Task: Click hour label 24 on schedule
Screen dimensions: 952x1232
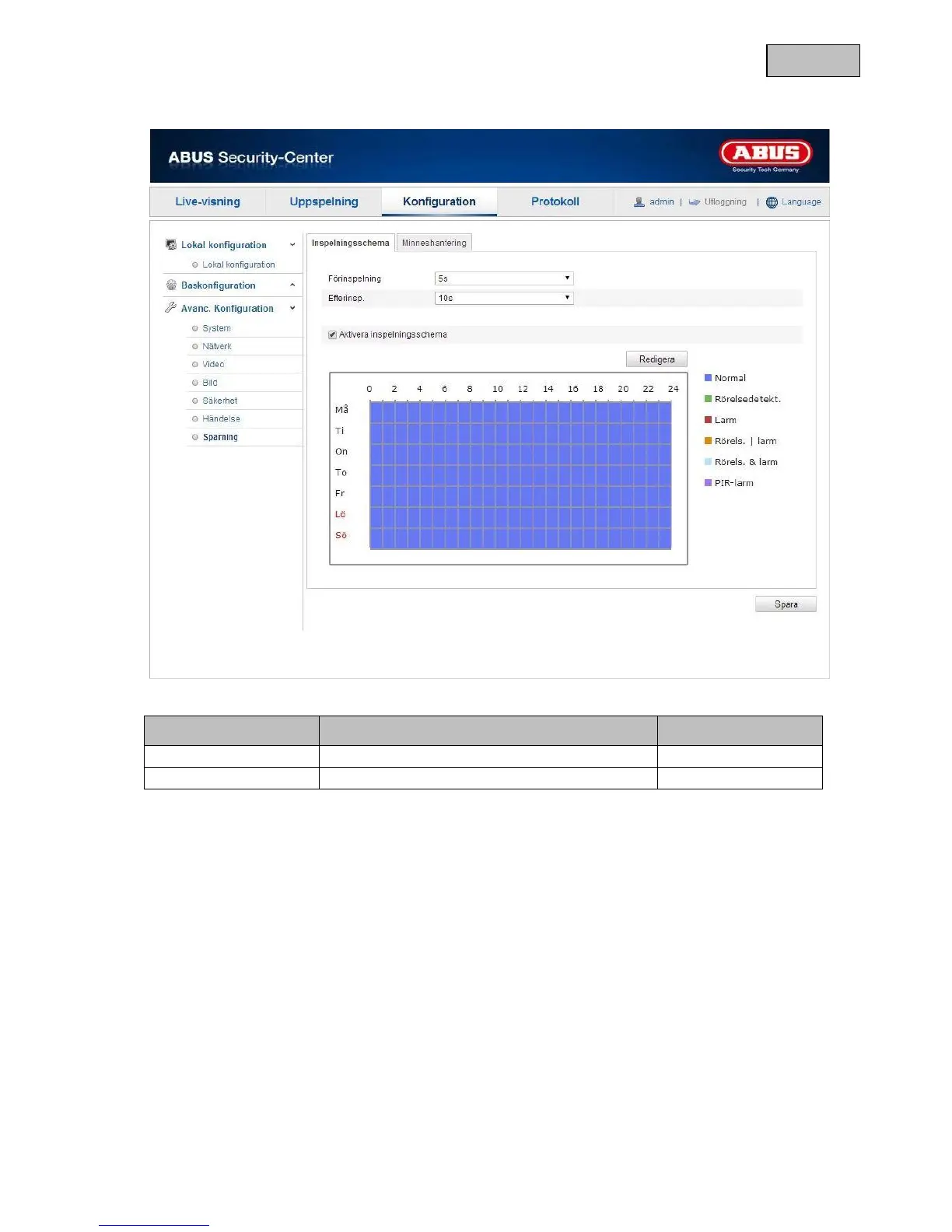Action: 674,389
